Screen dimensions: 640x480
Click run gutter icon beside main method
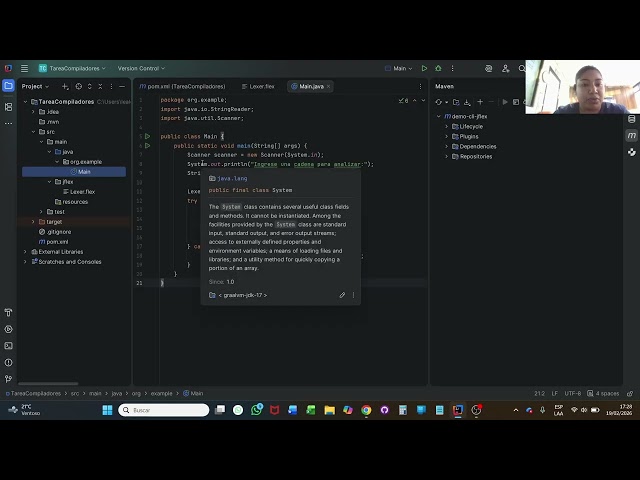pos(148,145)
